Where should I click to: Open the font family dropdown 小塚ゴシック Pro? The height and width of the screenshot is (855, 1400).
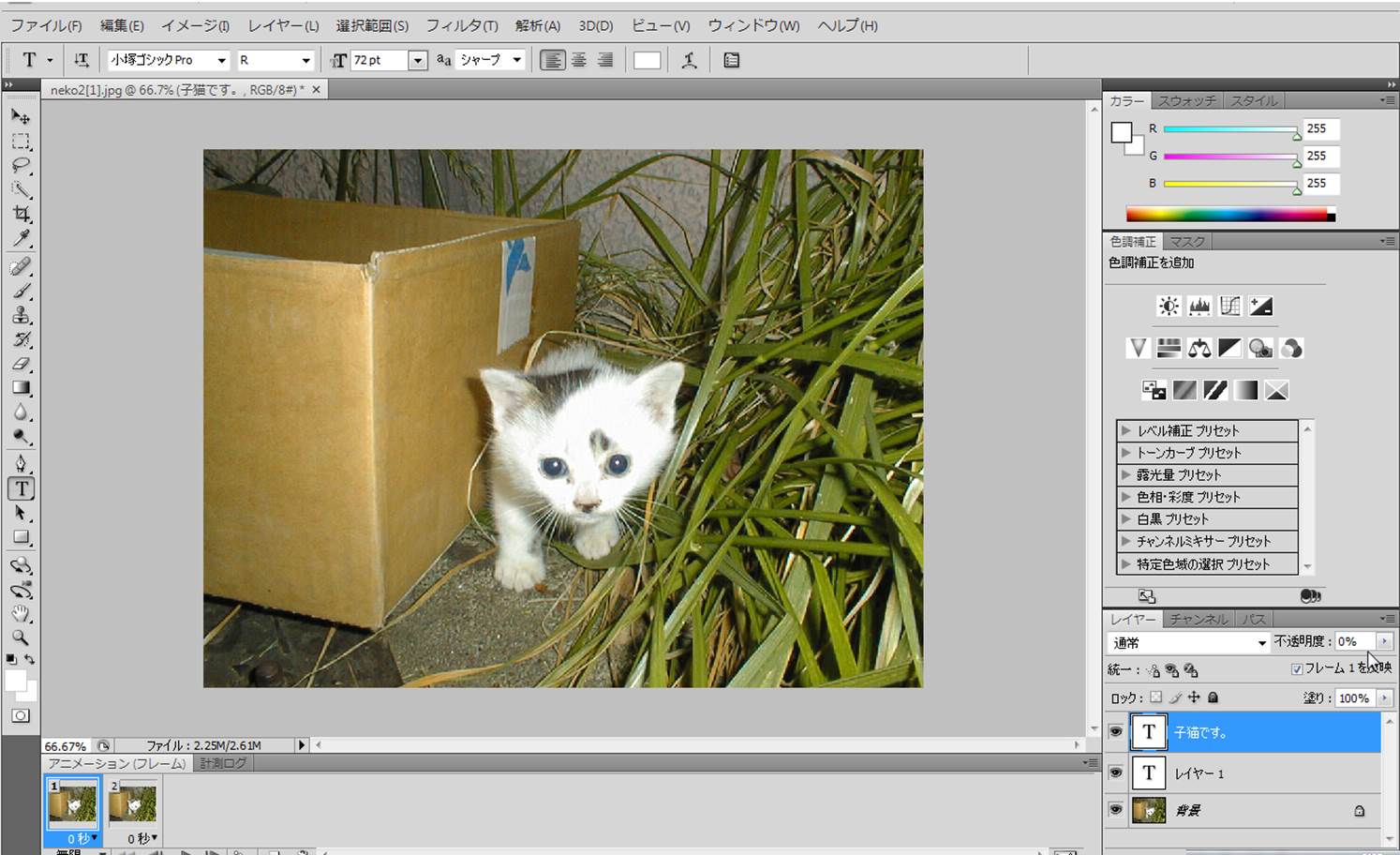221,60
